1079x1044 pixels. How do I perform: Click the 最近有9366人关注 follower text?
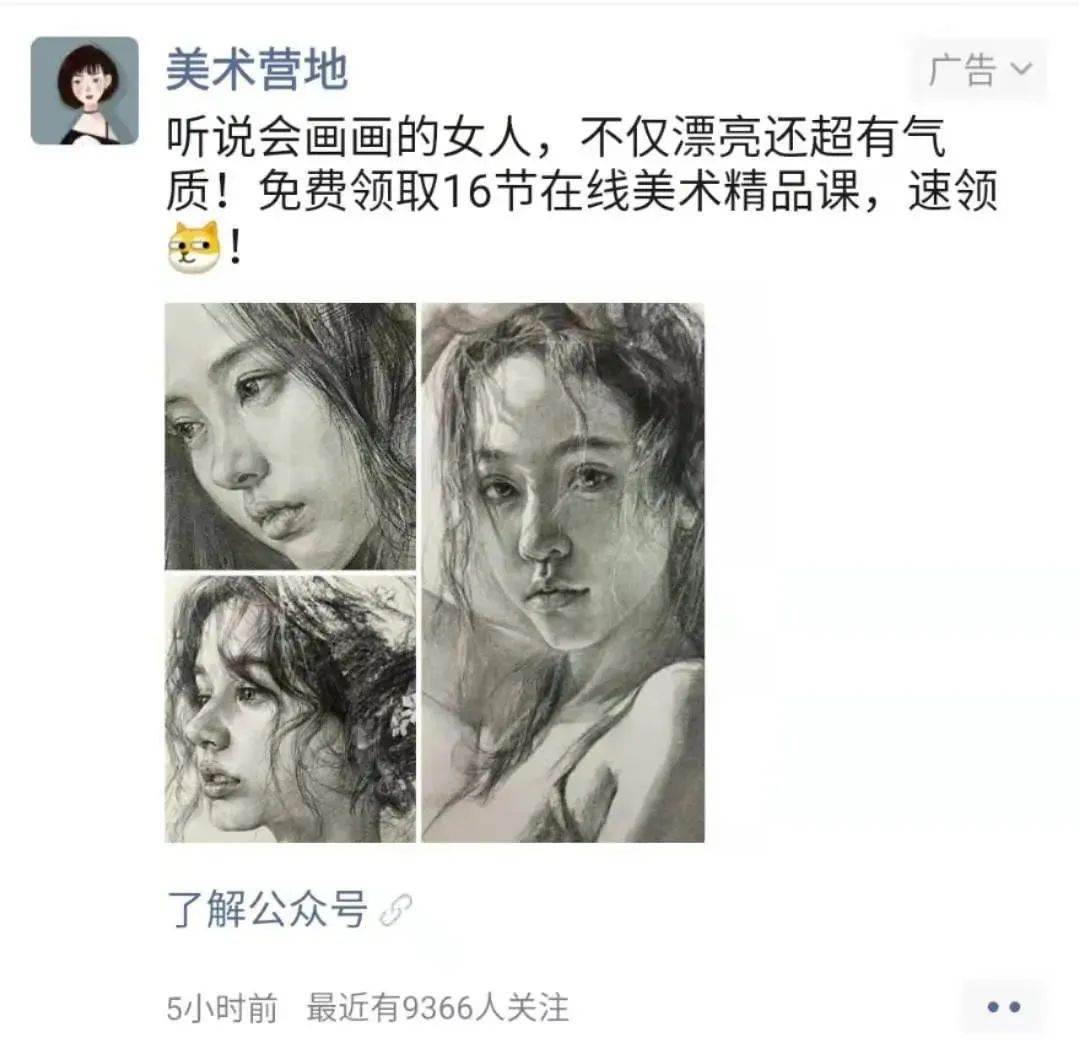tap(438, 1008)
